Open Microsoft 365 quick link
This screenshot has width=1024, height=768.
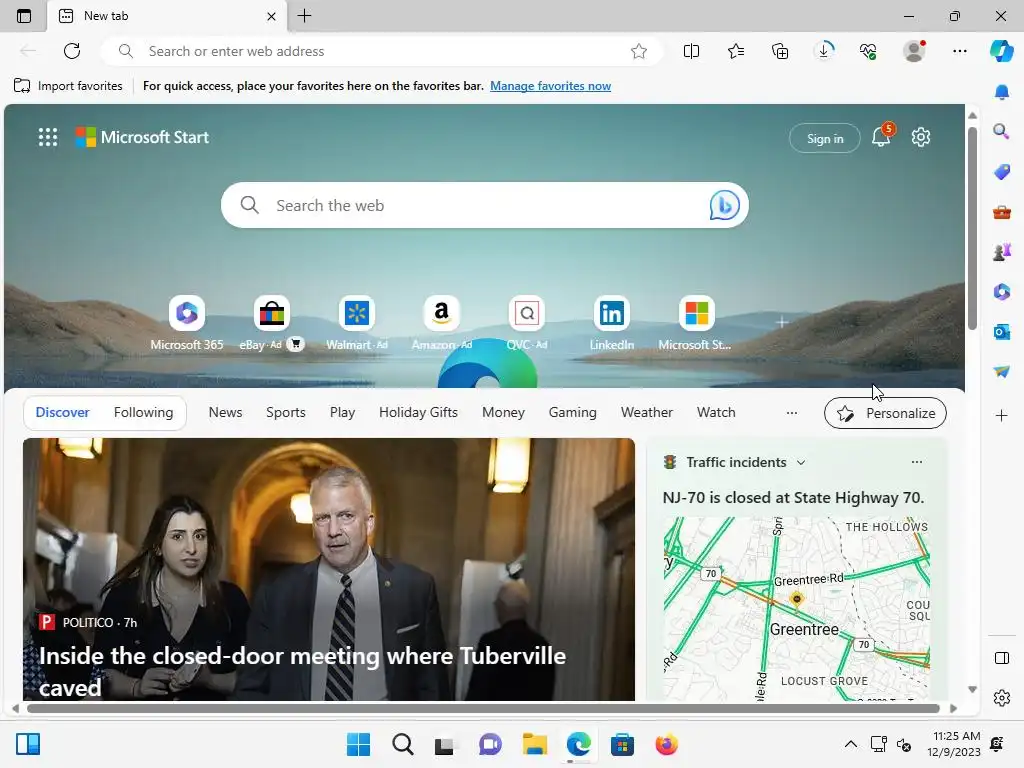[187, 323]
